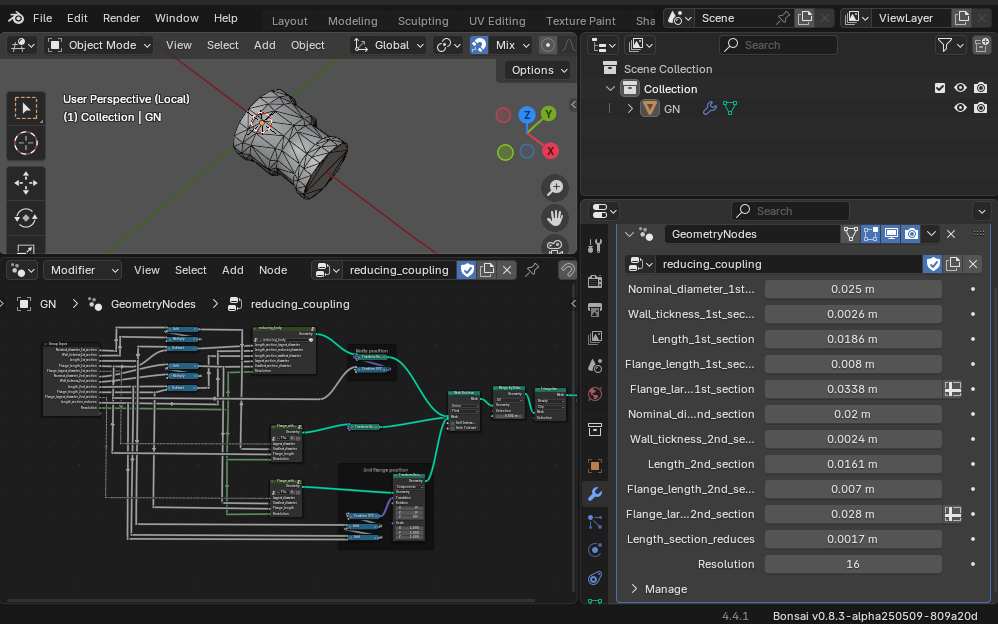The width and height of the screenshot is (998, 624).
Task: Collapse the GeometryNodes modifier panel
Action: 629,234
